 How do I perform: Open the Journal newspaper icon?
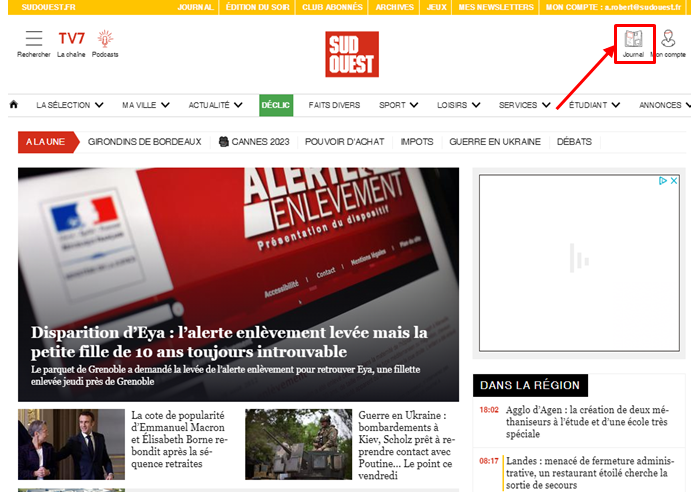633,39
